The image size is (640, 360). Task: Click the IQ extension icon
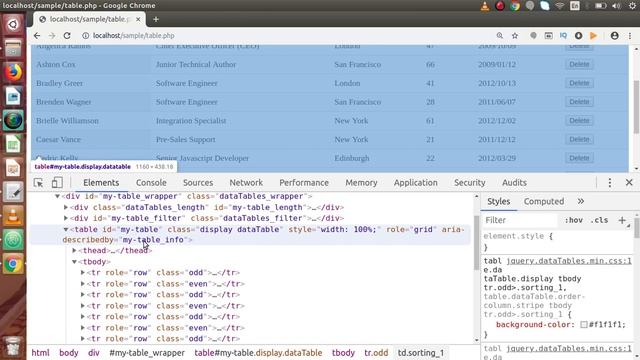coord(564,36)
